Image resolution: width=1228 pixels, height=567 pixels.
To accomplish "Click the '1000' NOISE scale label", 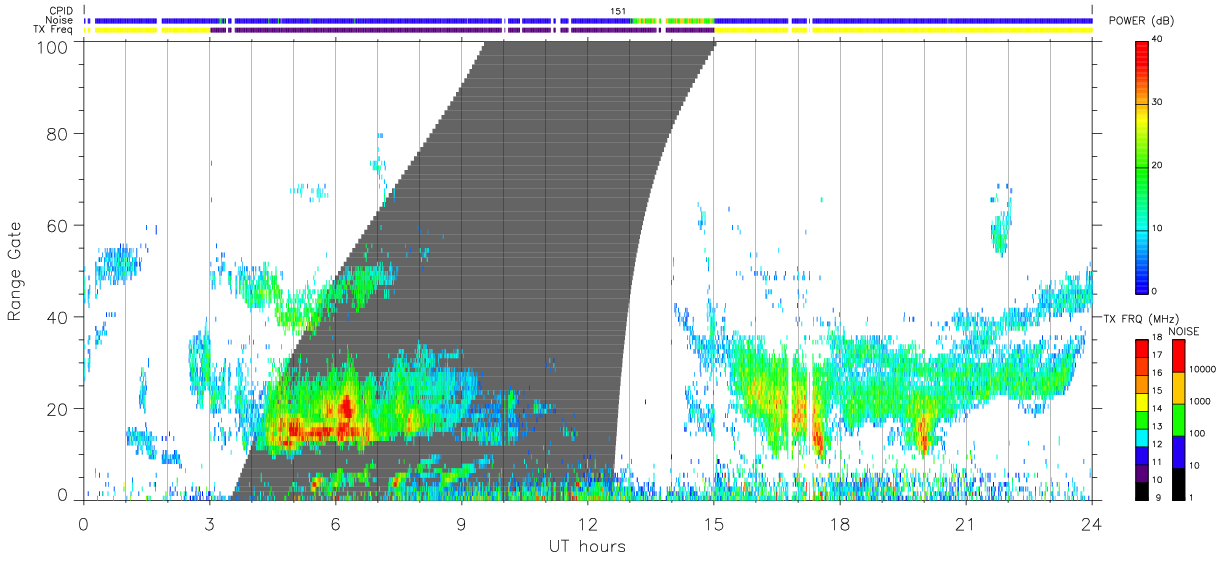I will (1198, 401).
